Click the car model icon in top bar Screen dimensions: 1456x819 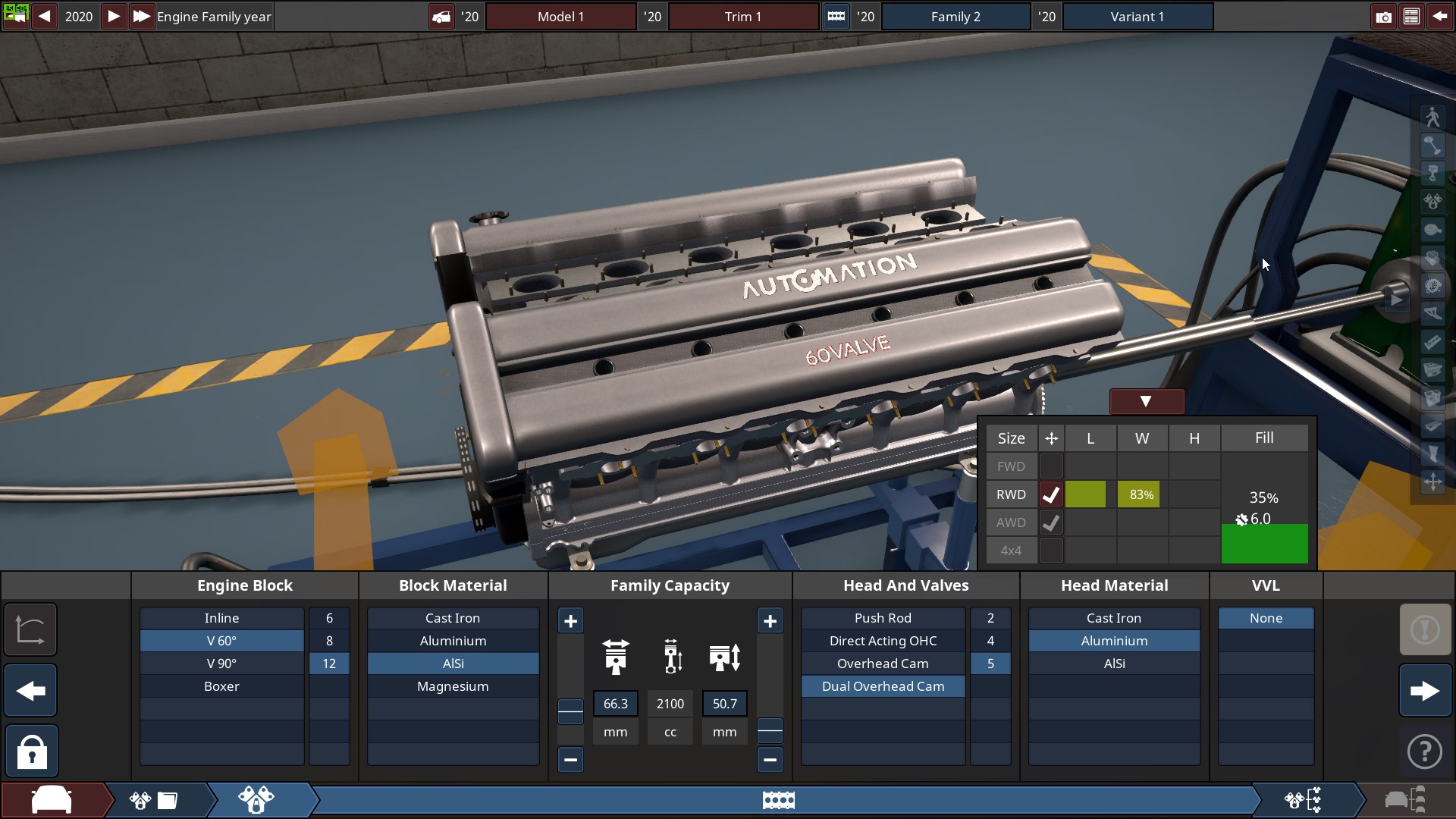(441, 17)
